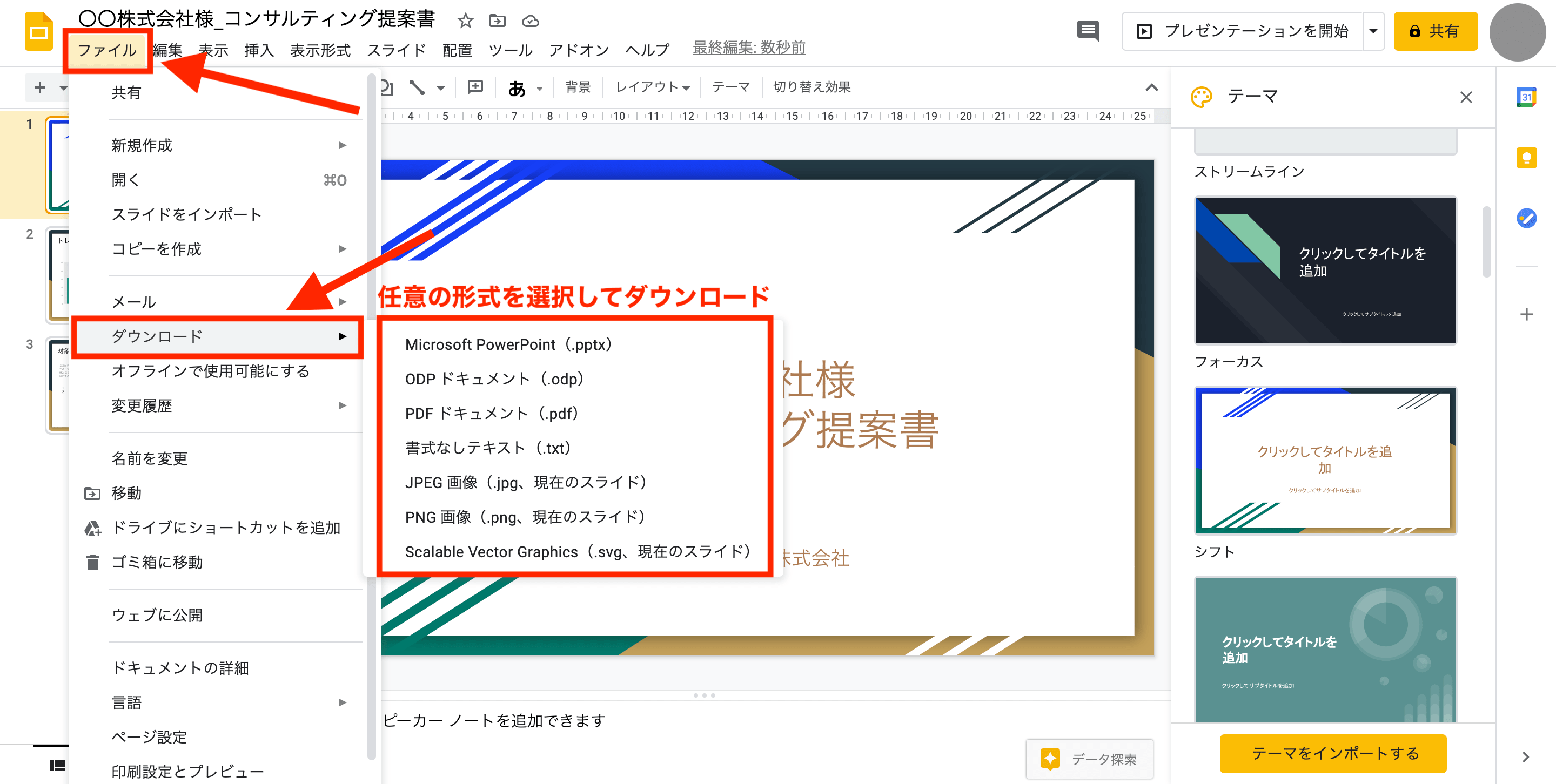Expand the 新規作成 submenu
1556x784 pixels.
click(343, 145)
